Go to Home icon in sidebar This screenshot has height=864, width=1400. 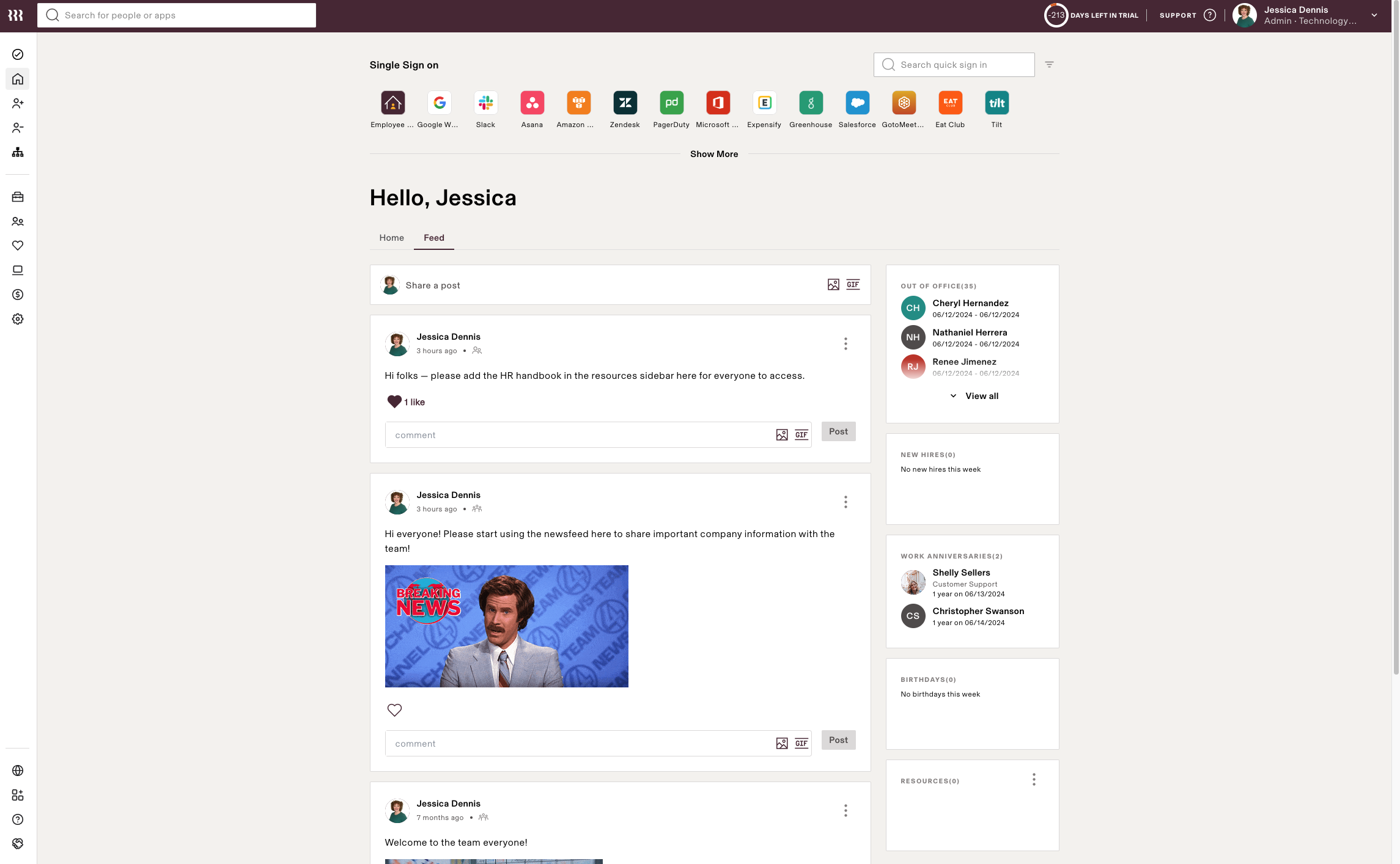coord(18,79)
